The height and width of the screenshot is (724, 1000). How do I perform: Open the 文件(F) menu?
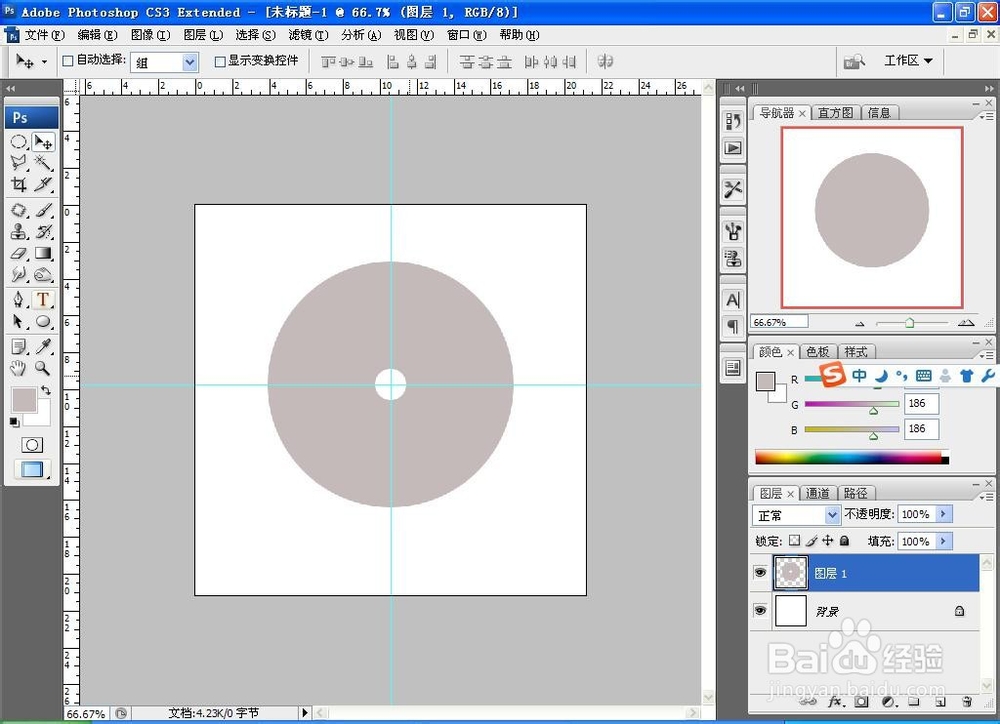(45, 34)
